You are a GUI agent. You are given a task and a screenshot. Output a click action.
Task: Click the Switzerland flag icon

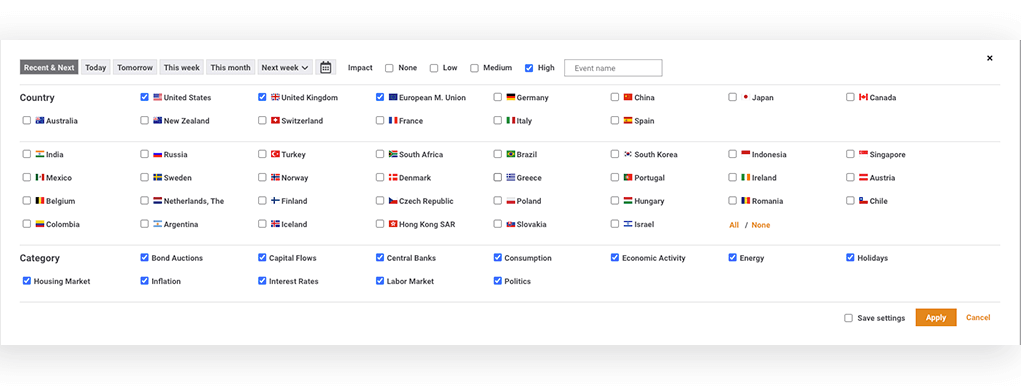click(x=275, y=120)
